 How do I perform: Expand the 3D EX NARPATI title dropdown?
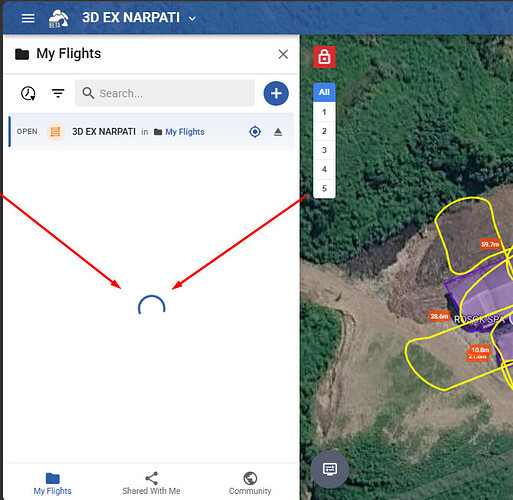(192, 18)
